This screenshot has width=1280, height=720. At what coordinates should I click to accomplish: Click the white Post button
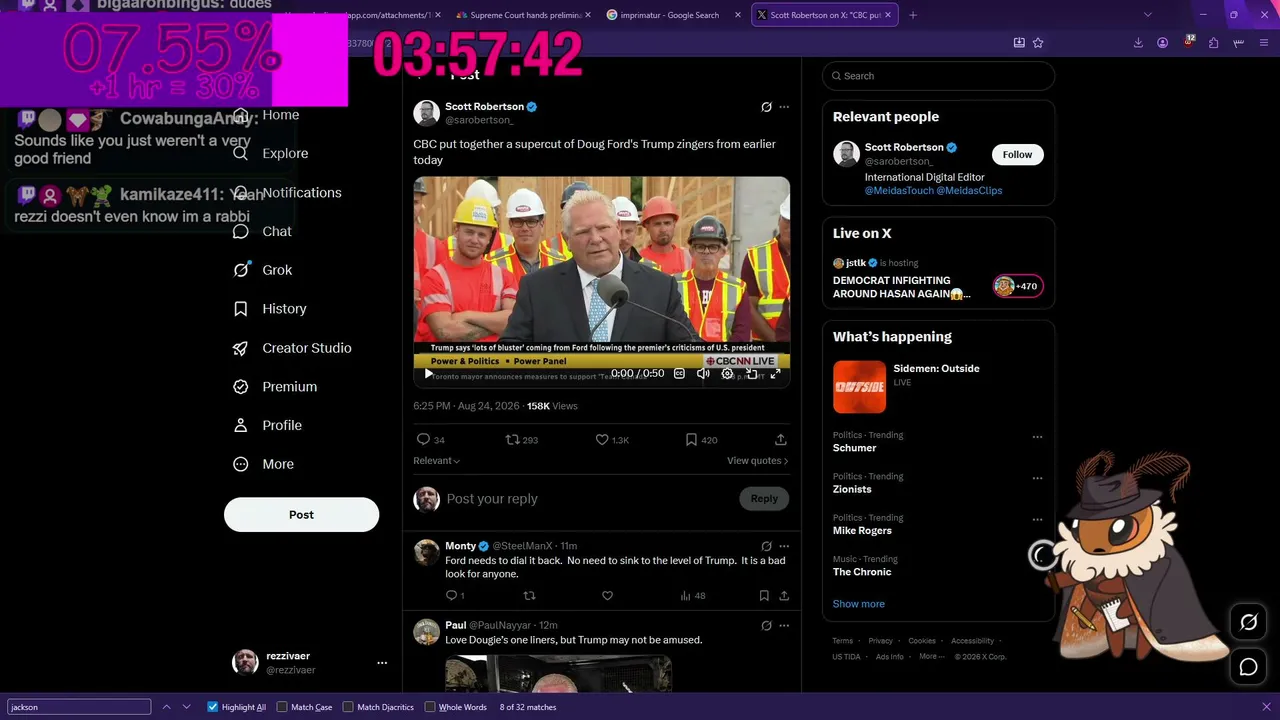(301, 515)
